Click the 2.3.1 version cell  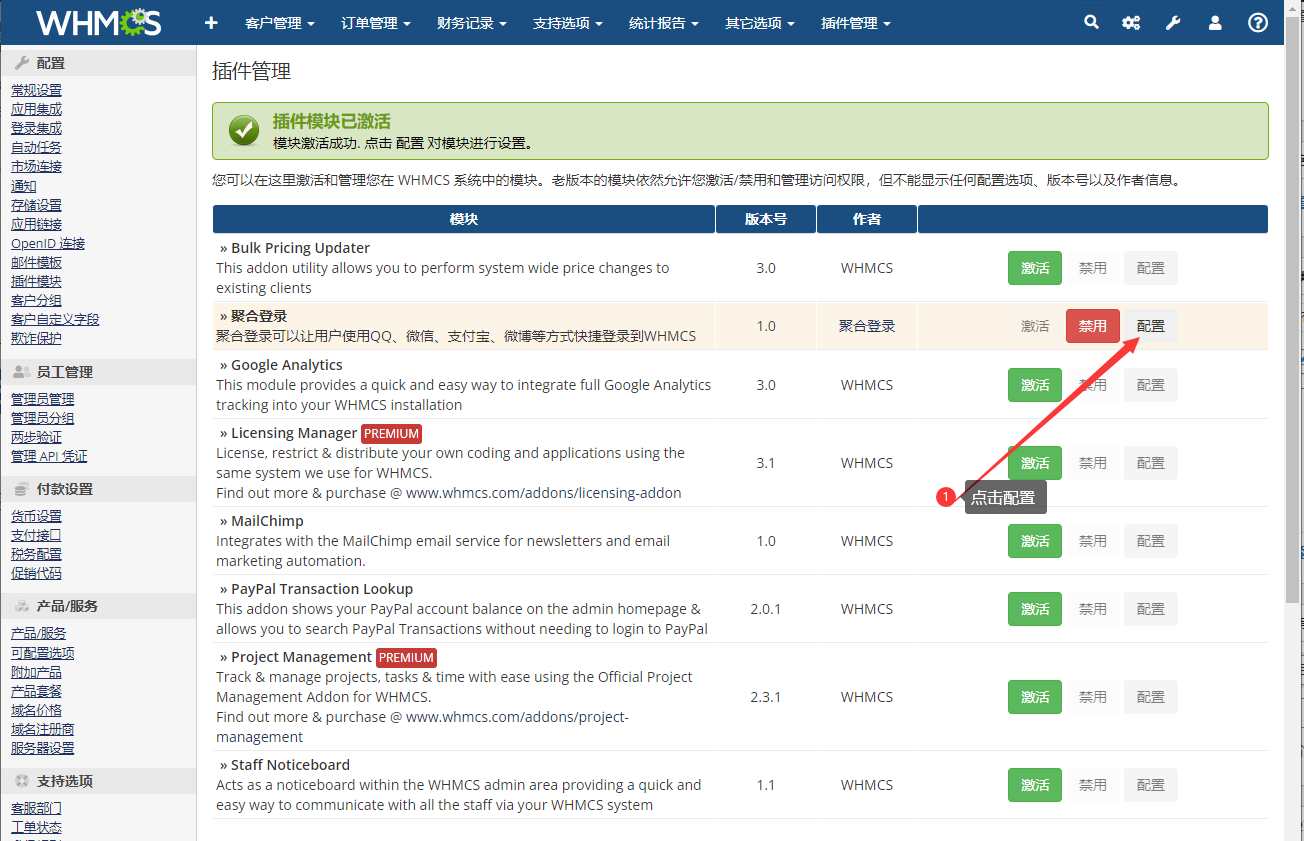pyautogui.click(x=766, y=697)
